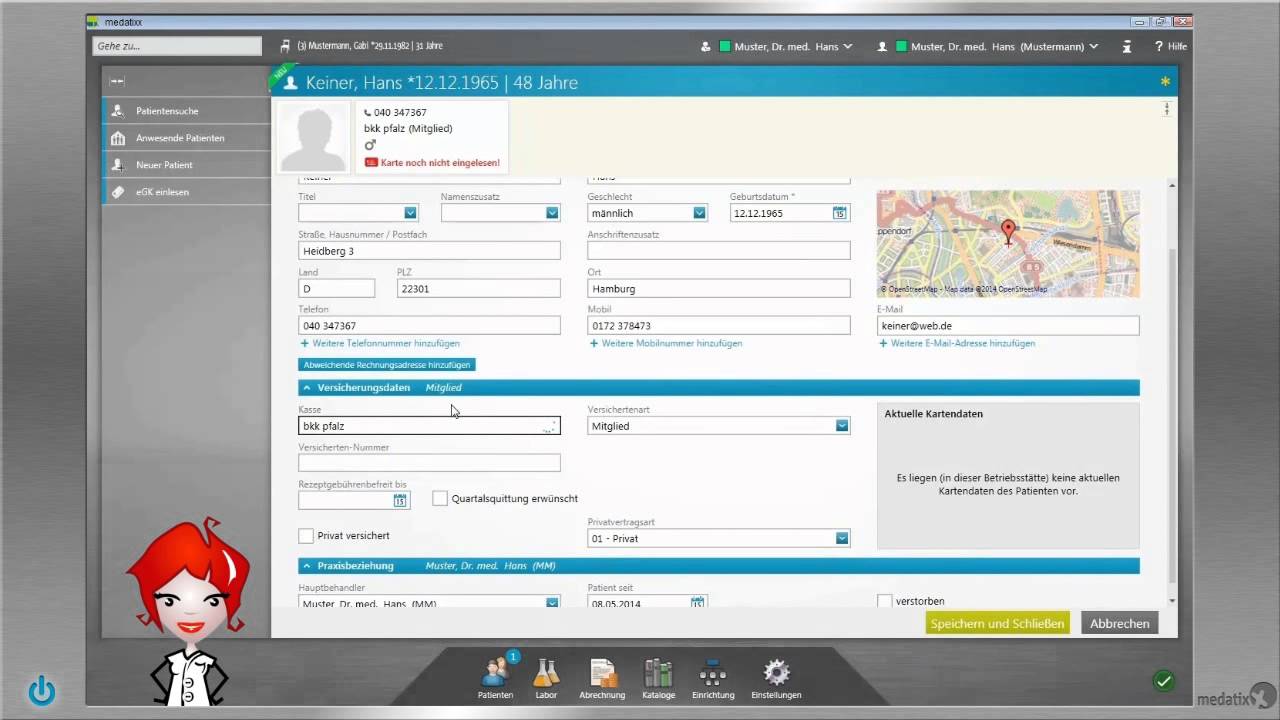Open the Versichertenart dropdown
The height and width of the screenshot is (720, 1280).
click(x=842, y=426)
